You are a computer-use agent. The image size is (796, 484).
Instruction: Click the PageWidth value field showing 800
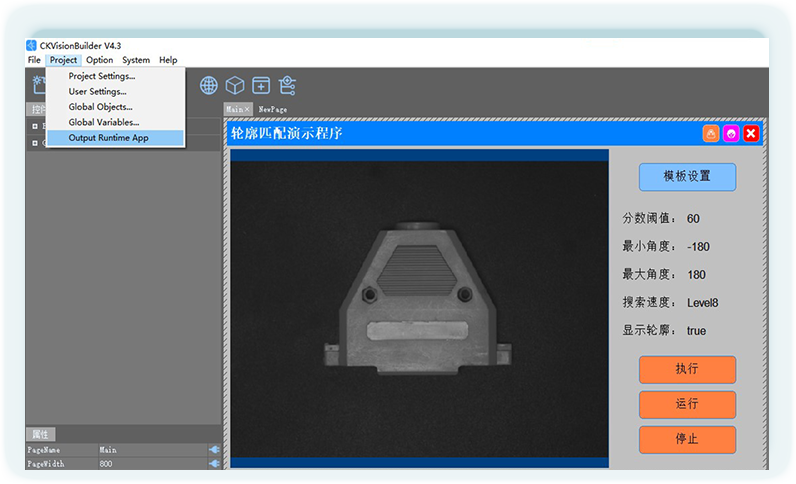pos(152,463)
